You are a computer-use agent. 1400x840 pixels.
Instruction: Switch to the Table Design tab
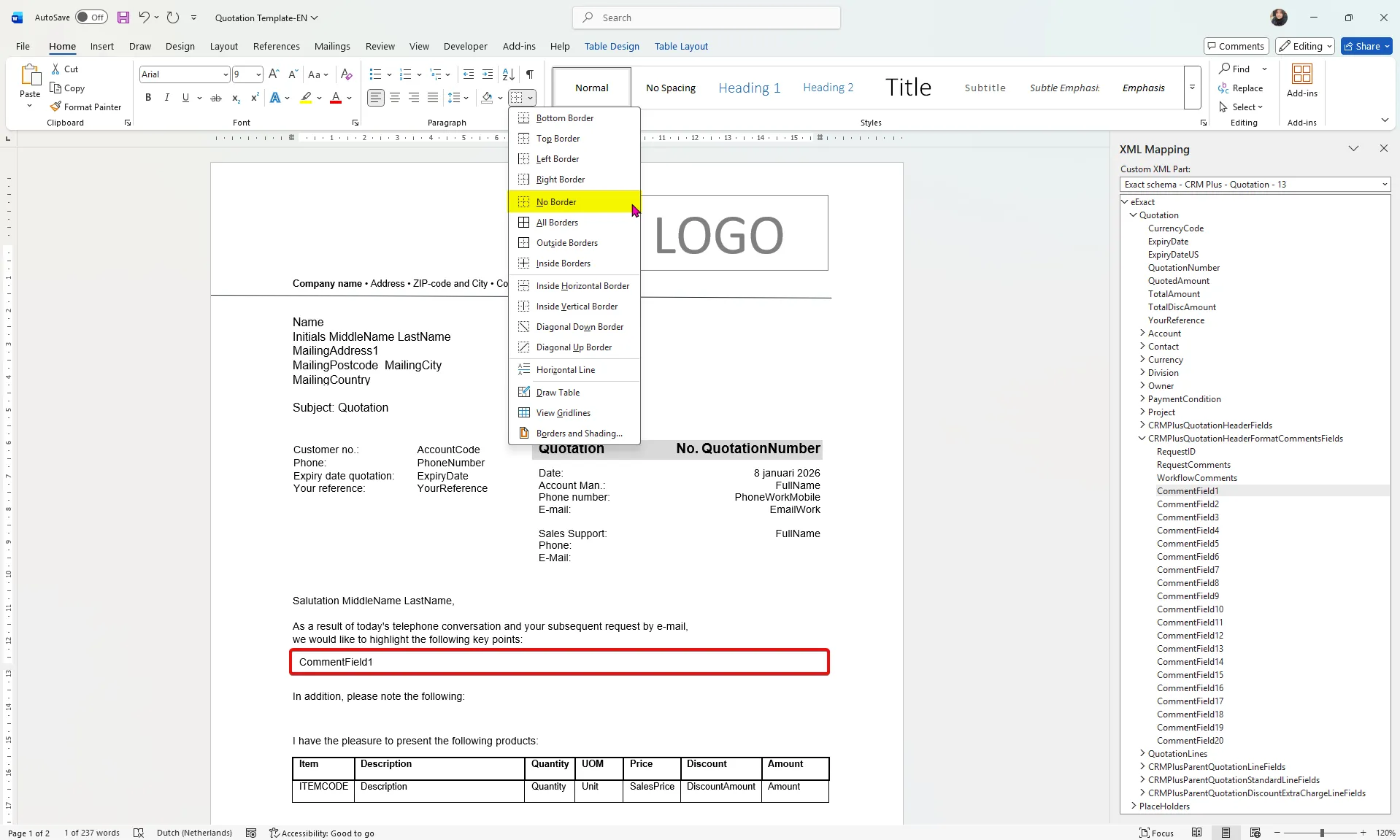coord(611,46)
